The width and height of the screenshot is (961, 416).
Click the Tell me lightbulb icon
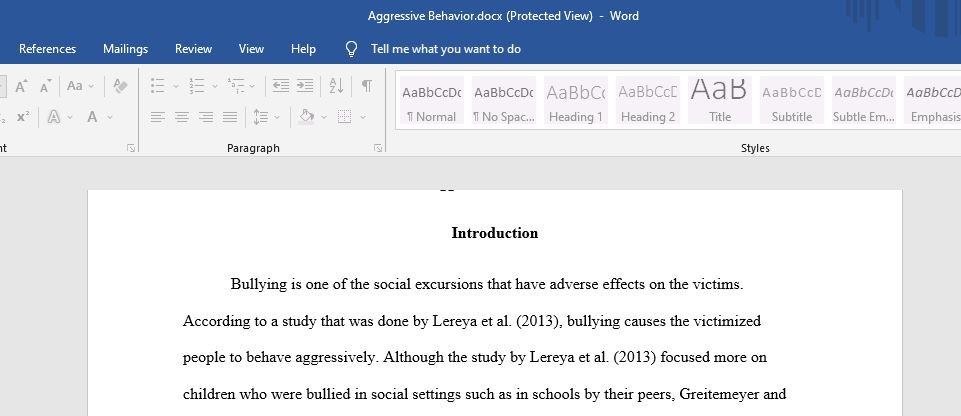[351, 49]
